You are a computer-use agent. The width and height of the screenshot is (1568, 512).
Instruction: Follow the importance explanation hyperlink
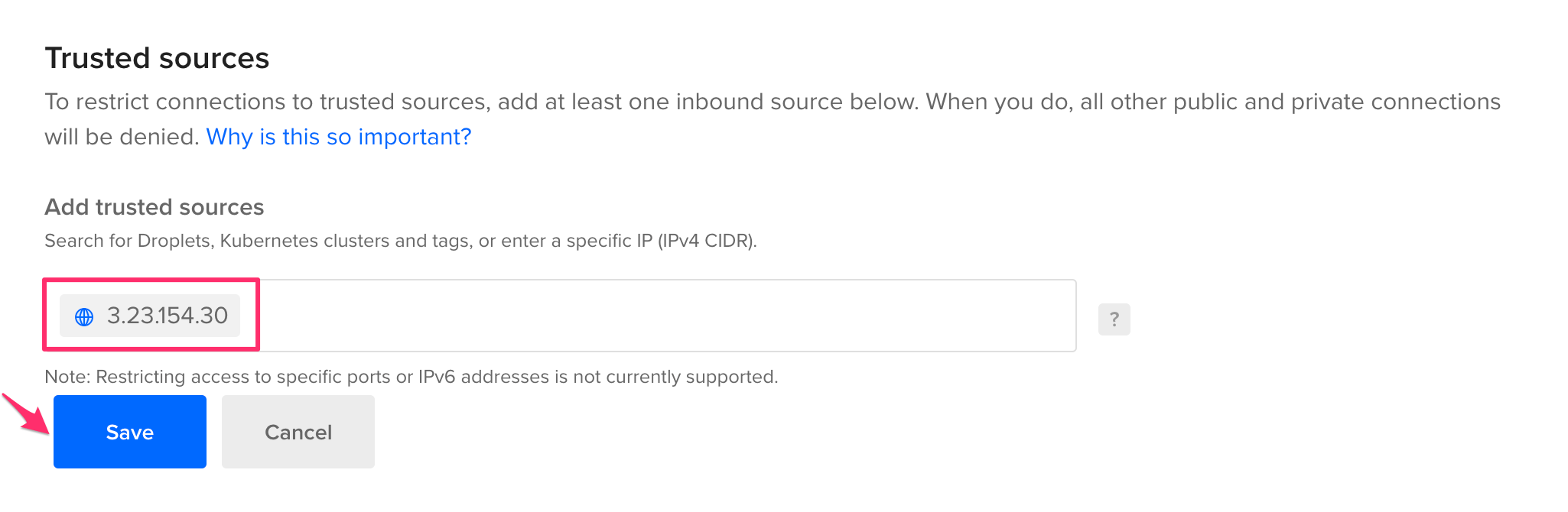(x=338, y=137)
